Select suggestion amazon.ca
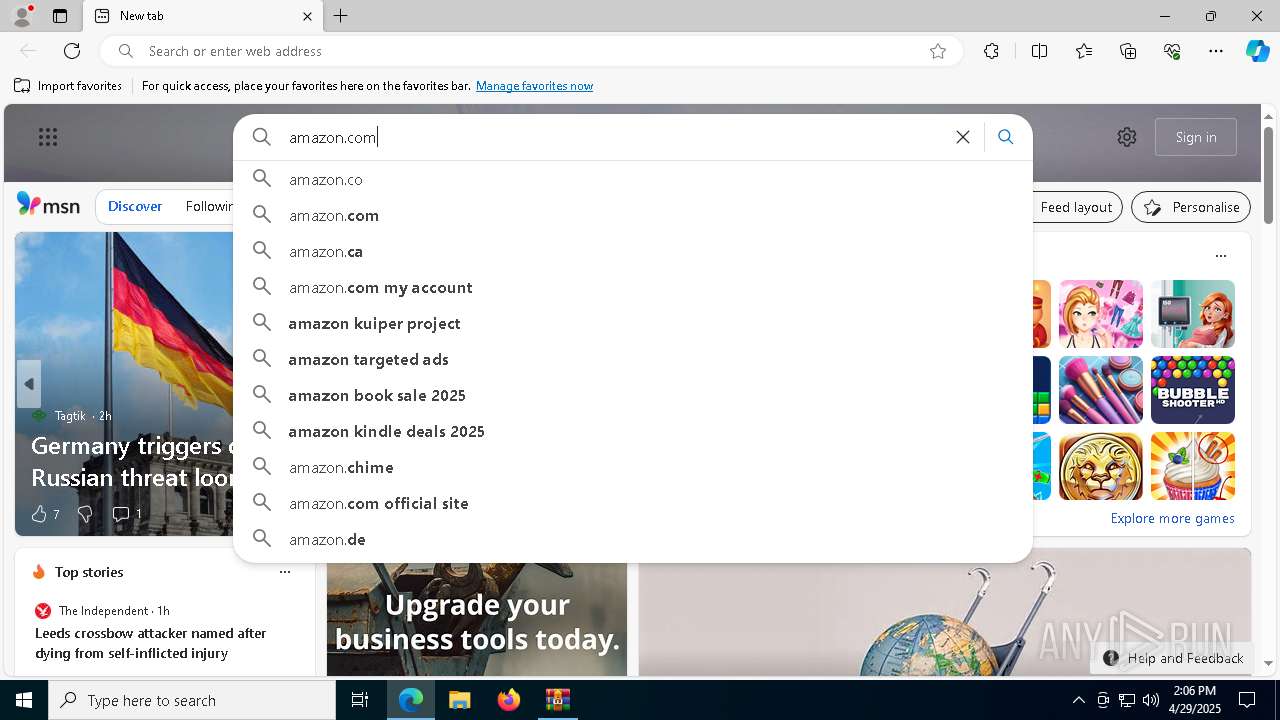This screenshot has height=720, width=1280. tap(632, 251)
